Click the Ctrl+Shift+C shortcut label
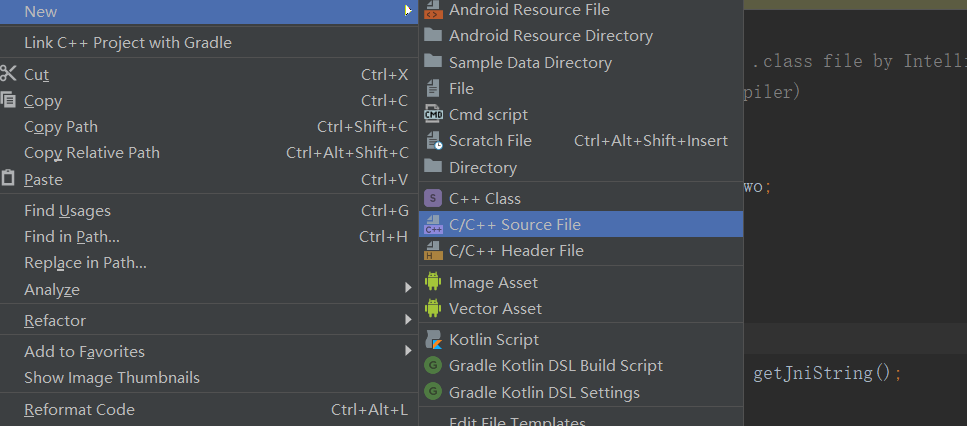Screen dimensions: 967x426 click(363, 126)
